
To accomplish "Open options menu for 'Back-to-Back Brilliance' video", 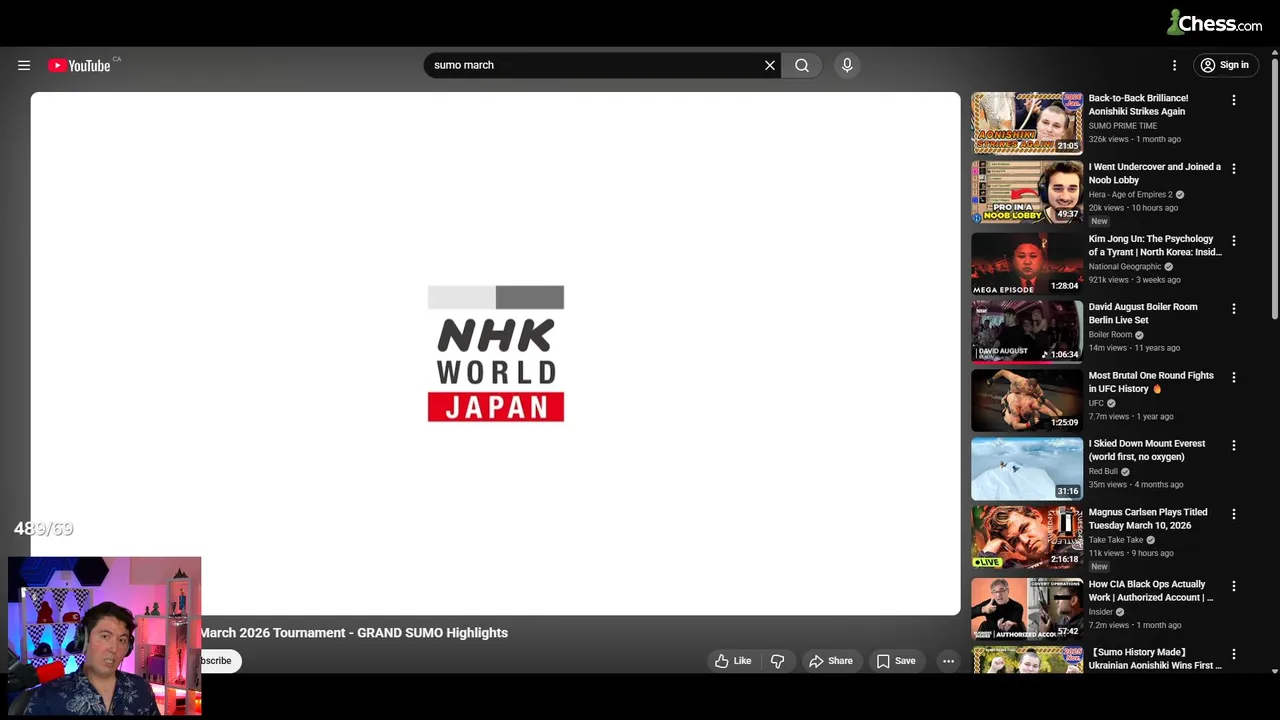I will [1234, 100].
